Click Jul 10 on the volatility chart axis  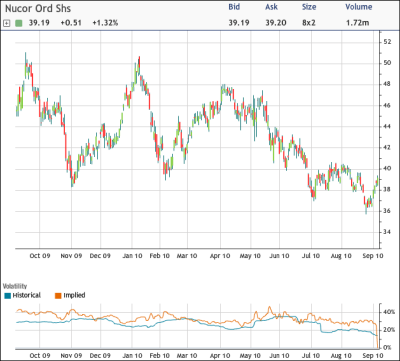311,355
